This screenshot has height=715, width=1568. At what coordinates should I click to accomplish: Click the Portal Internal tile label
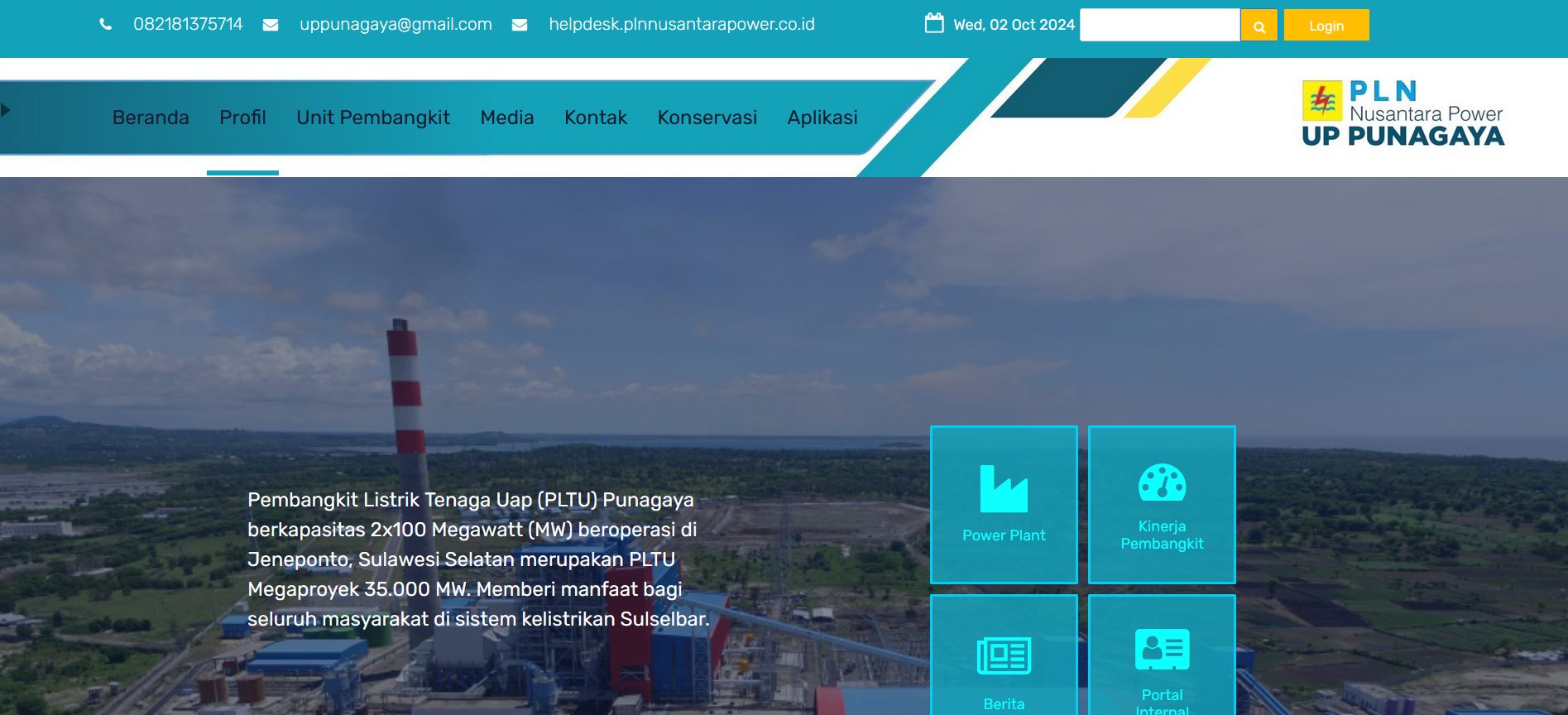coord(1162,702)
